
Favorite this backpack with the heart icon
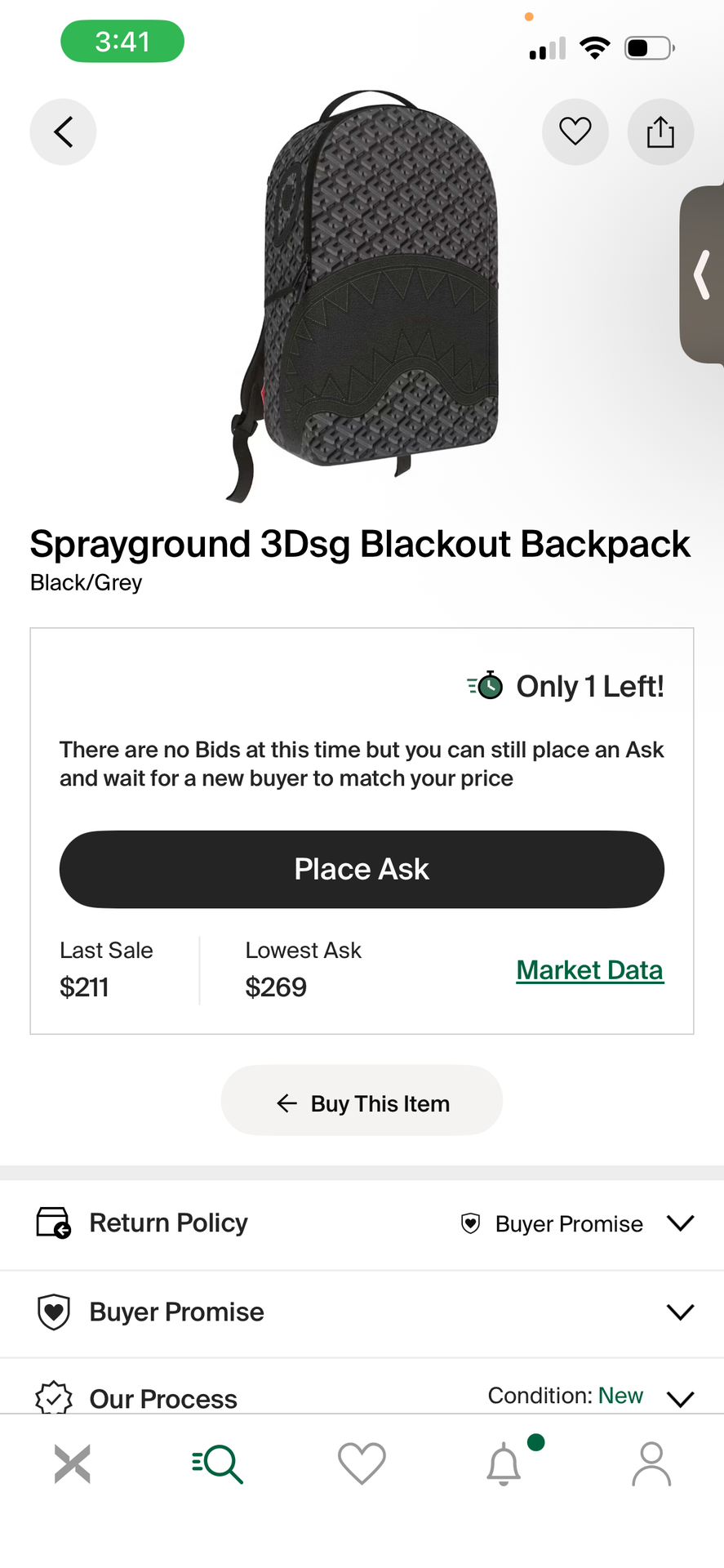pos(575,131)
